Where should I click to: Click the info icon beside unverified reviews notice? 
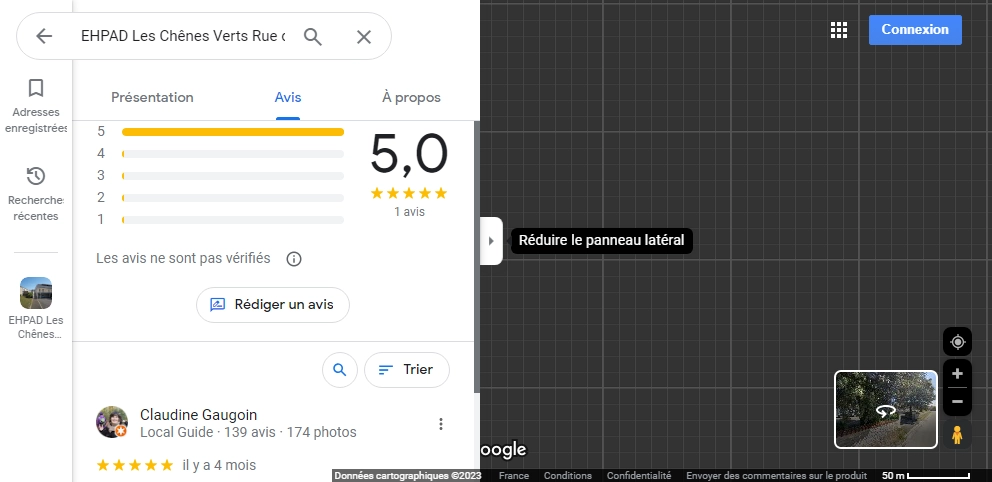(294, 259)
